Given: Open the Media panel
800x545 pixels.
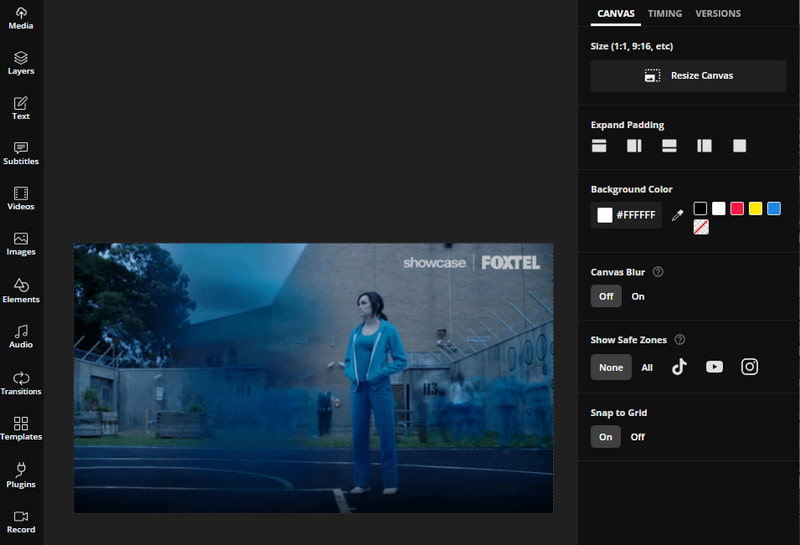Looking at the screenshot, I should click(21, 18).
